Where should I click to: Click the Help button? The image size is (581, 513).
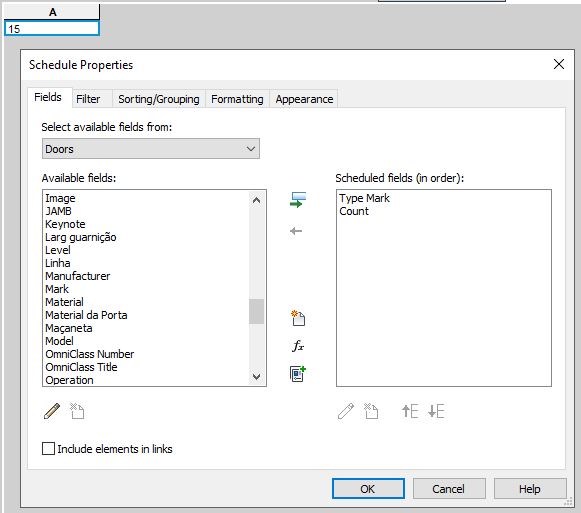[x=530, y=489]
